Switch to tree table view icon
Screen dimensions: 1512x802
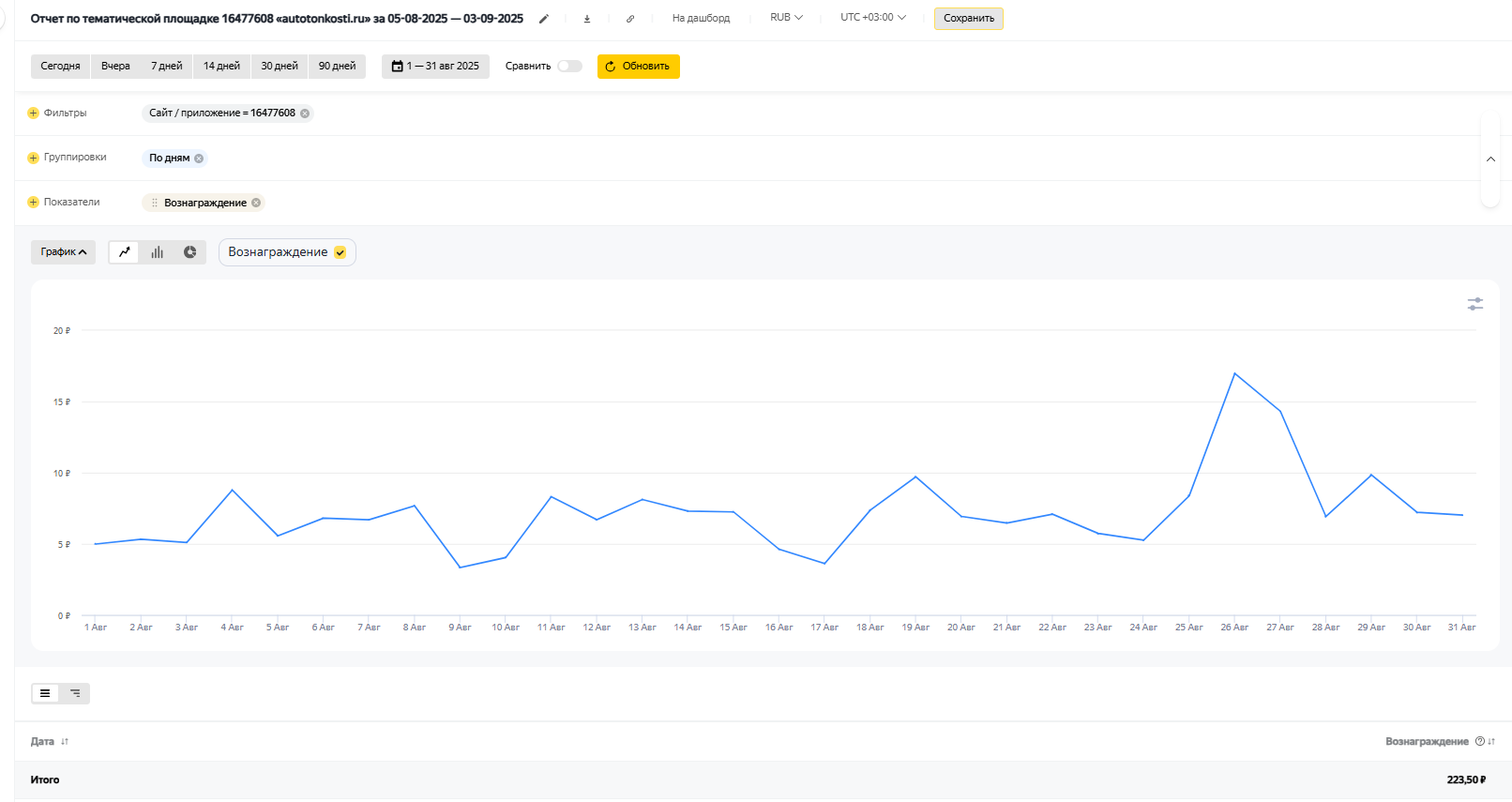point(75,693)
